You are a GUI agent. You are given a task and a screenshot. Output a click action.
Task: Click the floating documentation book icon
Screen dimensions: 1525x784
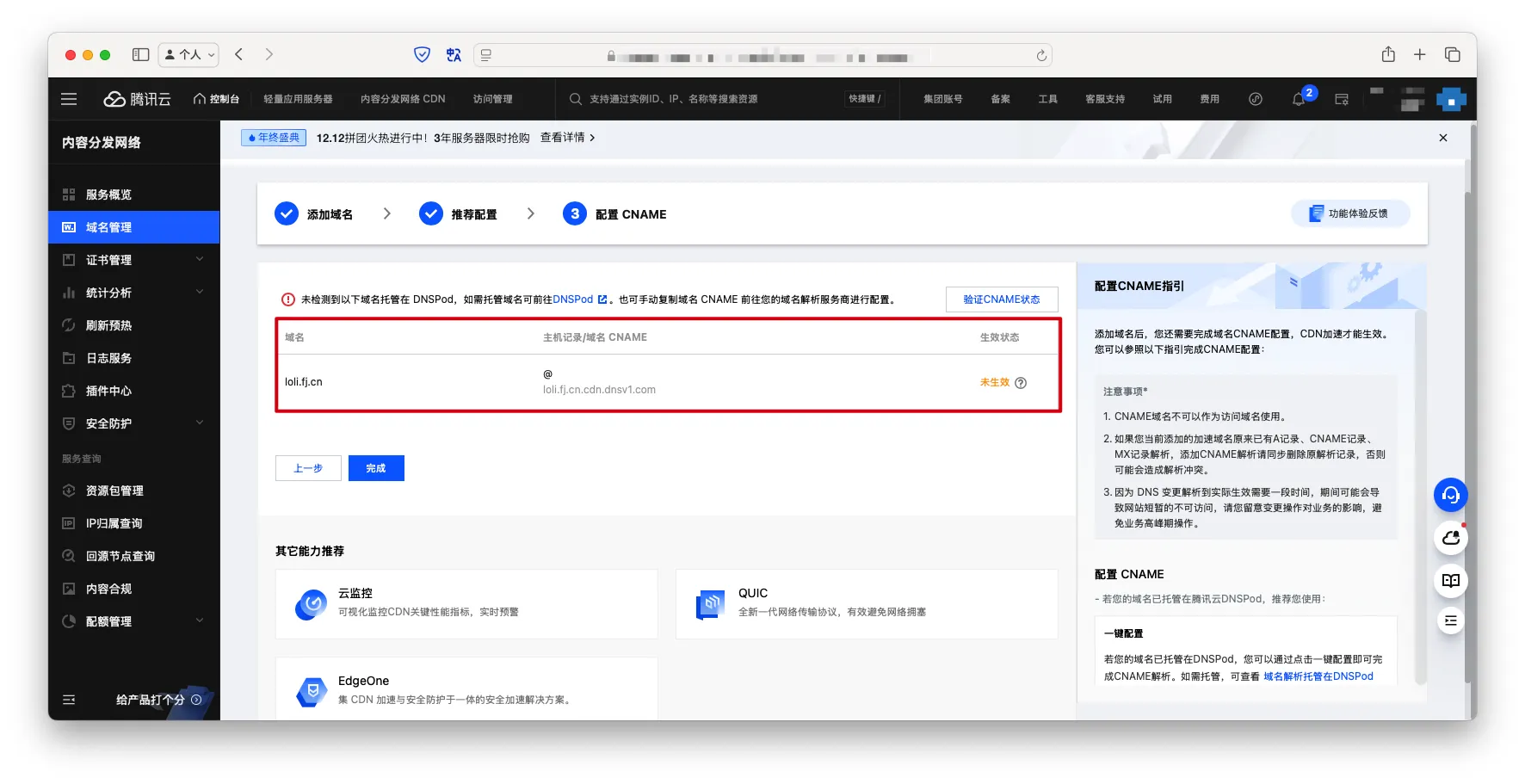point(1450,580)
